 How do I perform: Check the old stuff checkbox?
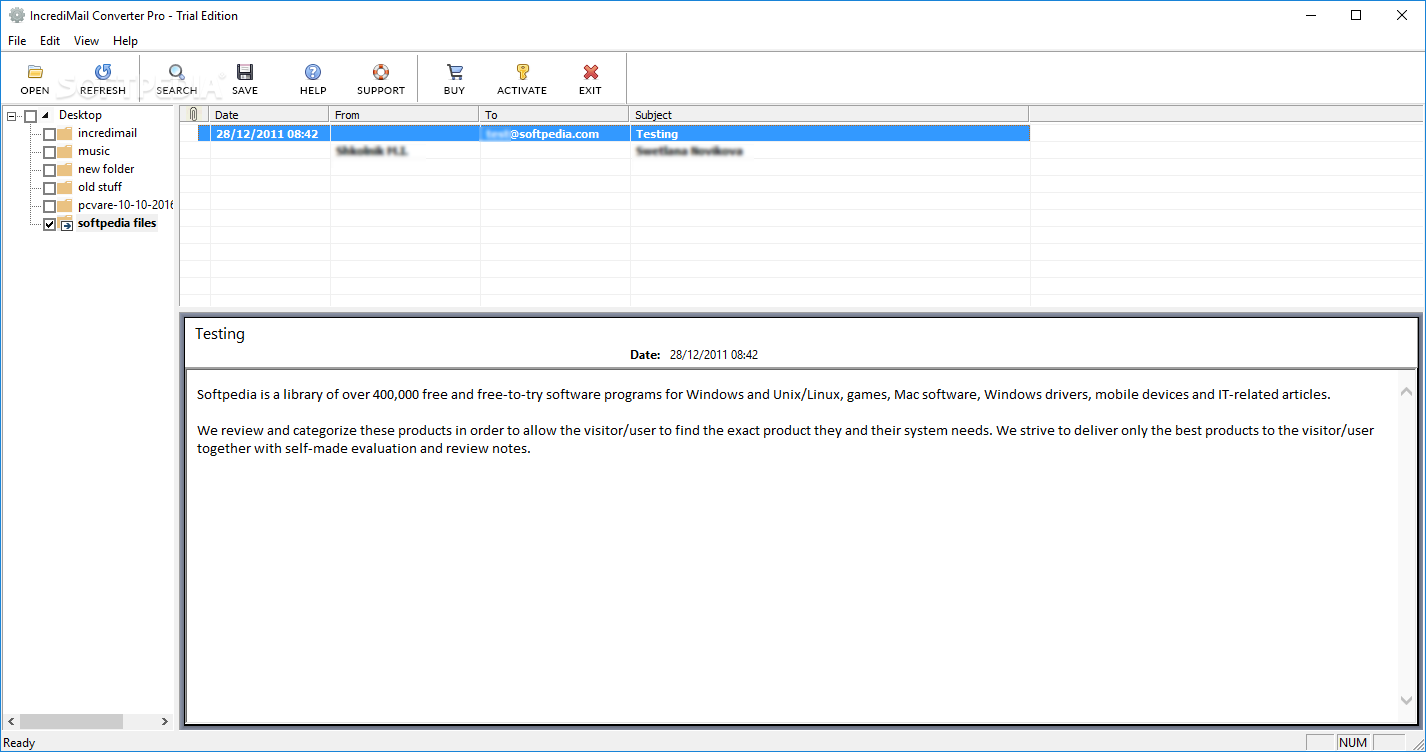tap(49, 188)
